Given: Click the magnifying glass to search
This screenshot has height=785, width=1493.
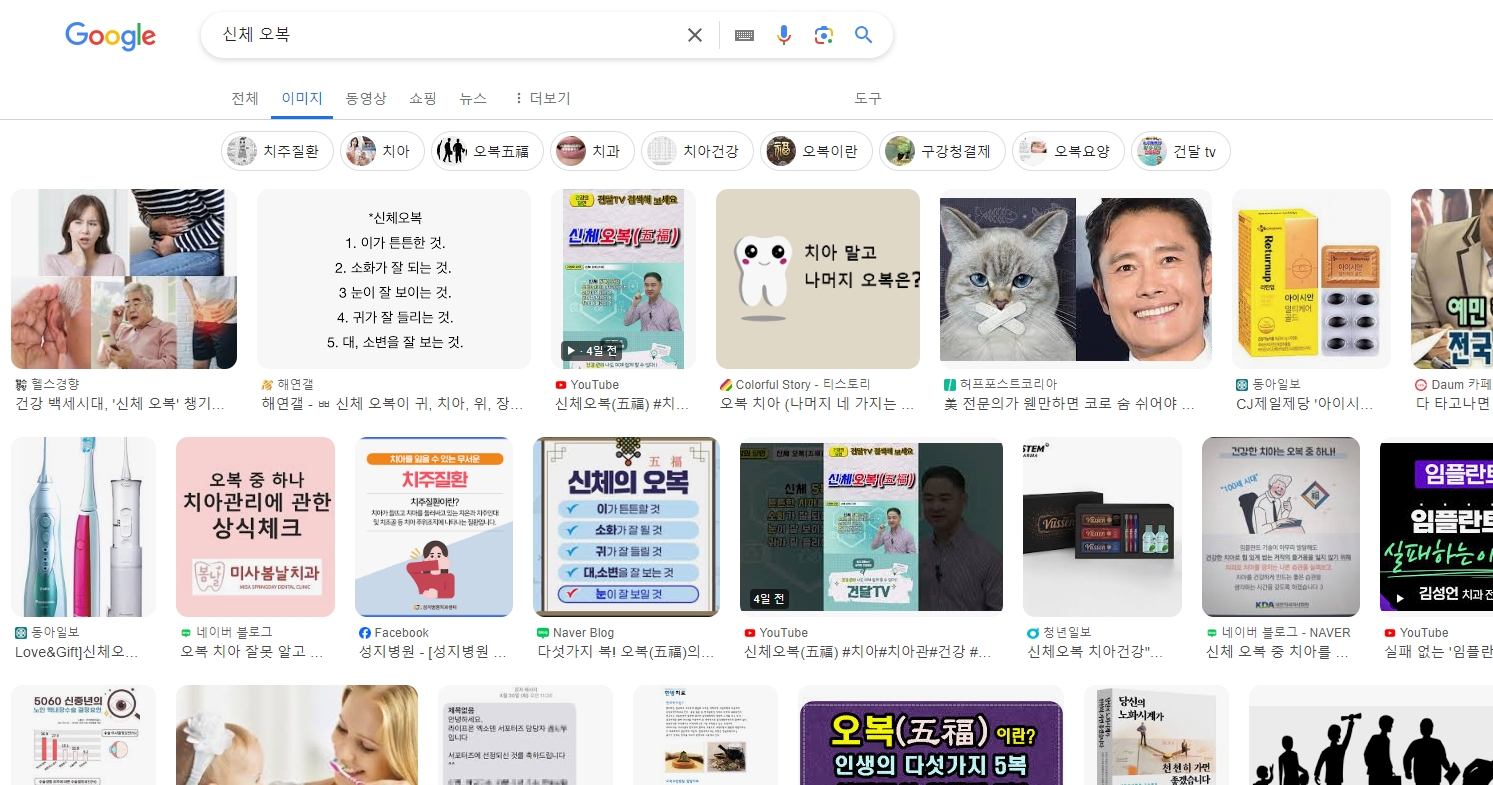Looking at the screenshot, I should [x=862, y=34].
